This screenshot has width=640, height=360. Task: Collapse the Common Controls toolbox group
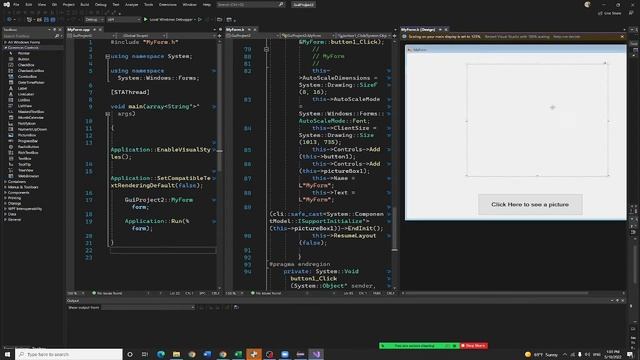pyautogui.click(x=6, y=48)
